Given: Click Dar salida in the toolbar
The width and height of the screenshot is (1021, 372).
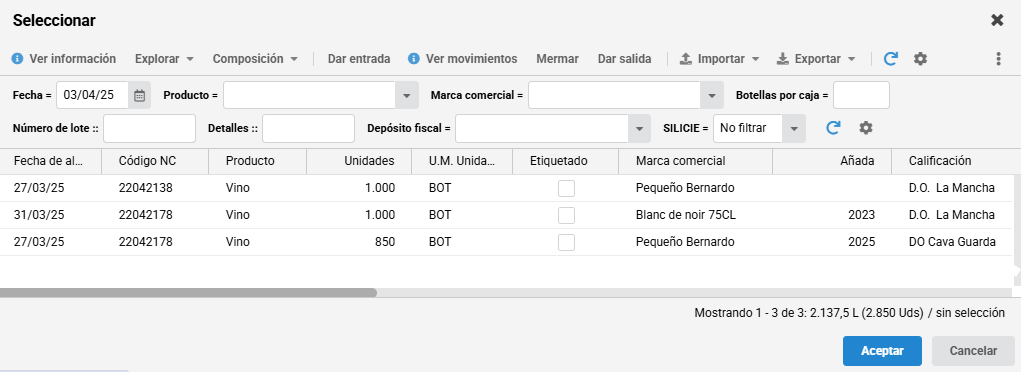Looking at the screenshot, I should pyautogui.click(x=624, y=59).
